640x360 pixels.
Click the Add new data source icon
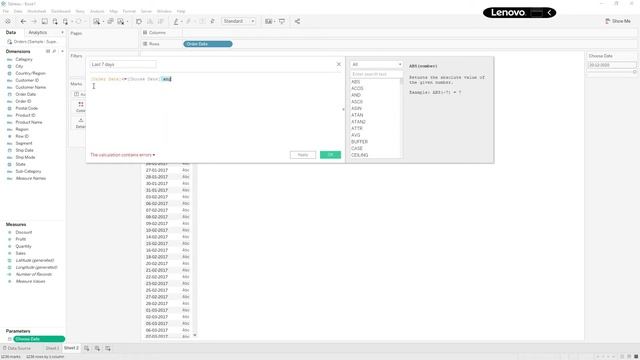[55, 21]
